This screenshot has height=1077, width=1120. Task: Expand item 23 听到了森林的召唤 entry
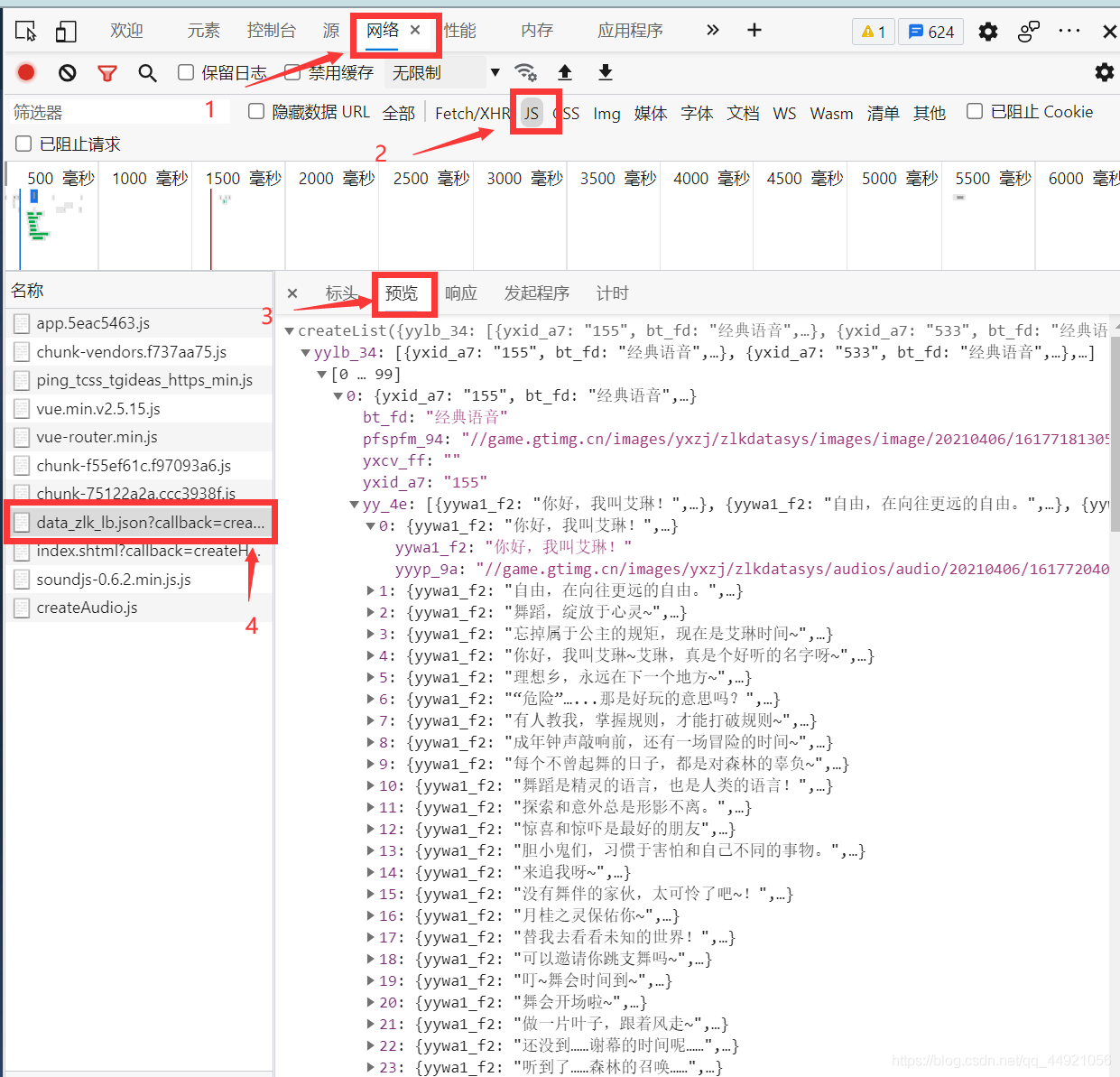pyautogui.click(x=371, y=1068)
